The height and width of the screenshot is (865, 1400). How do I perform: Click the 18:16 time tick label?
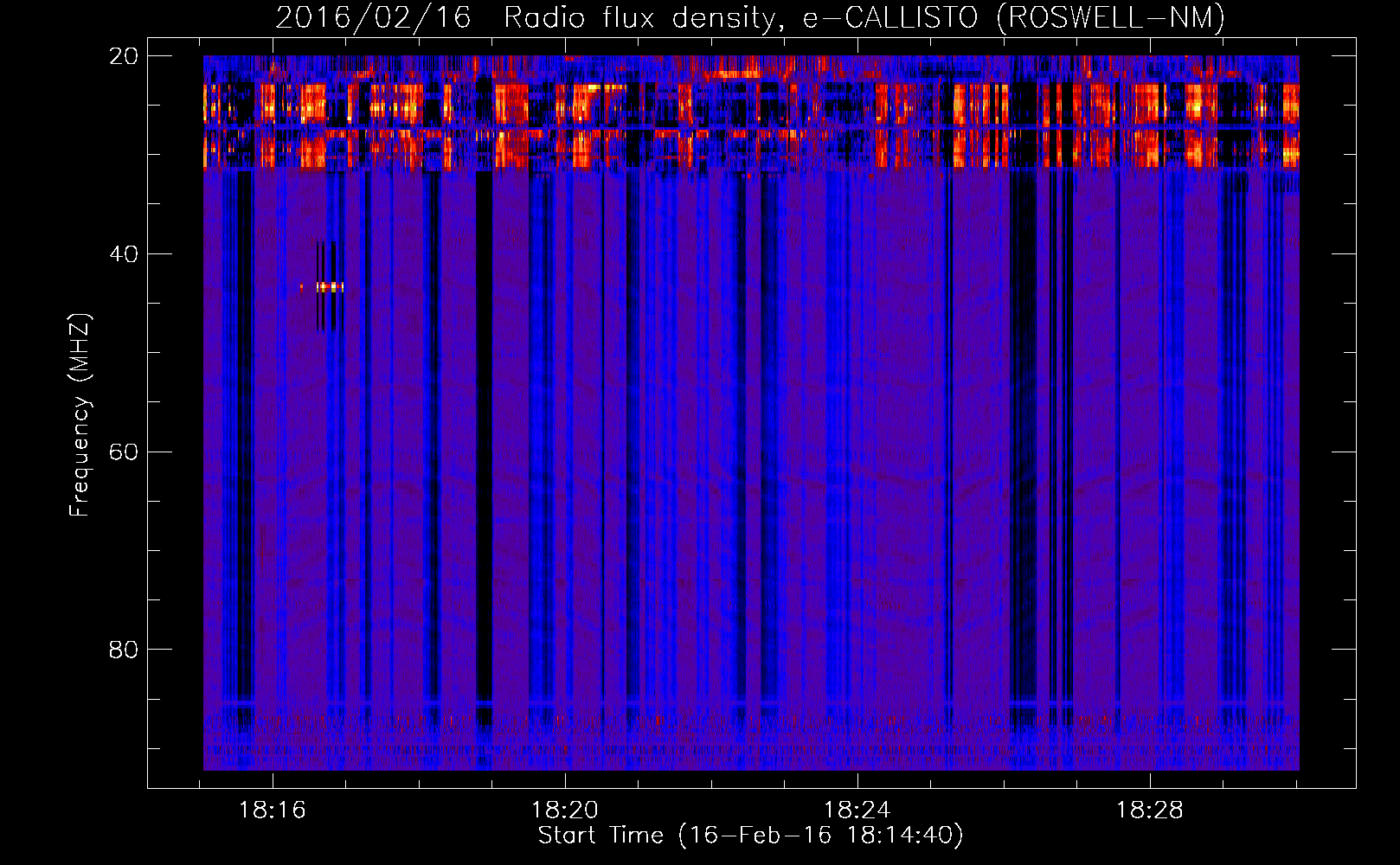click(x=273, y=811)
